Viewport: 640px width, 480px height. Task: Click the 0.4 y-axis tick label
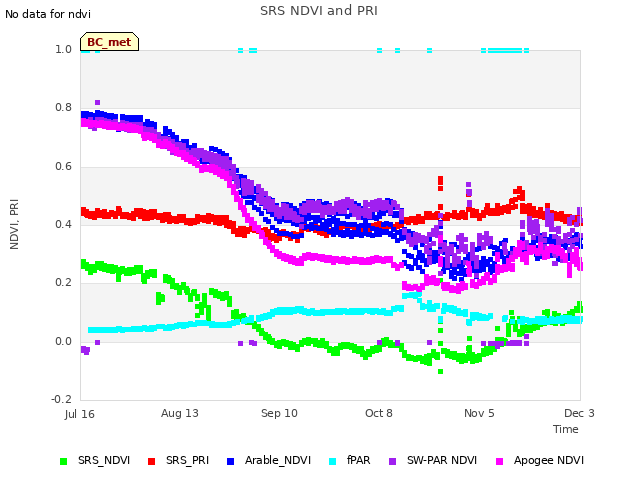tap(64, 224)
